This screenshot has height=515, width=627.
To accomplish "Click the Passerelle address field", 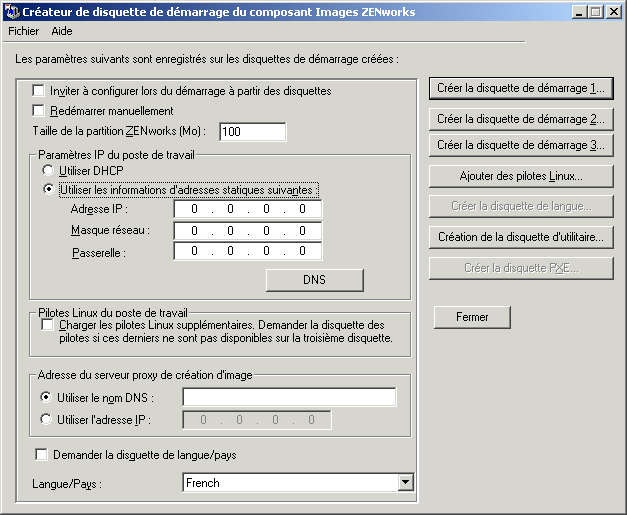I will click(248, 251).
